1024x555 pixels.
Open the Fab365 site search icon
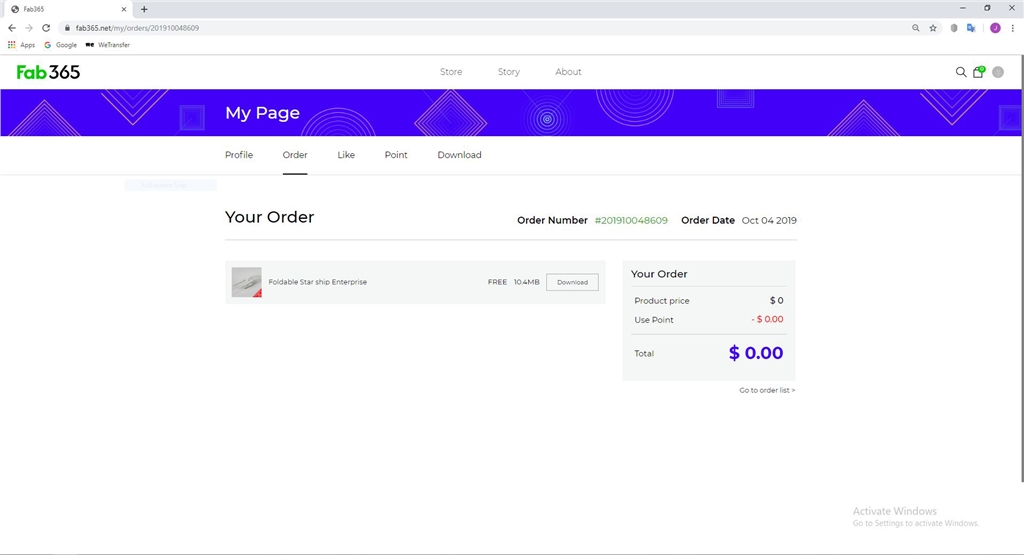coord(961,72)
